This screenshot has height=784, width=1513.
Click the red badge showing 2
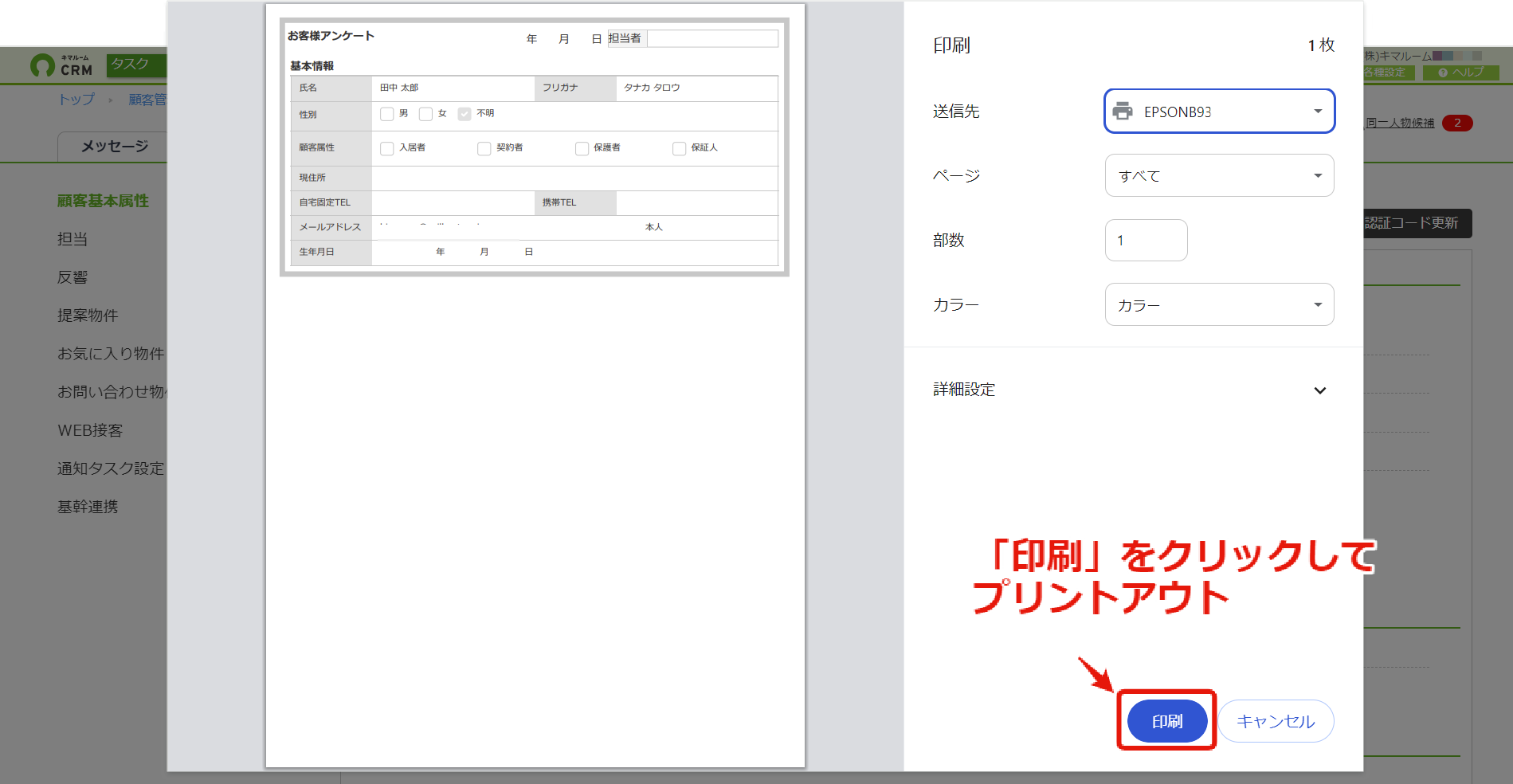[1457, 123]
